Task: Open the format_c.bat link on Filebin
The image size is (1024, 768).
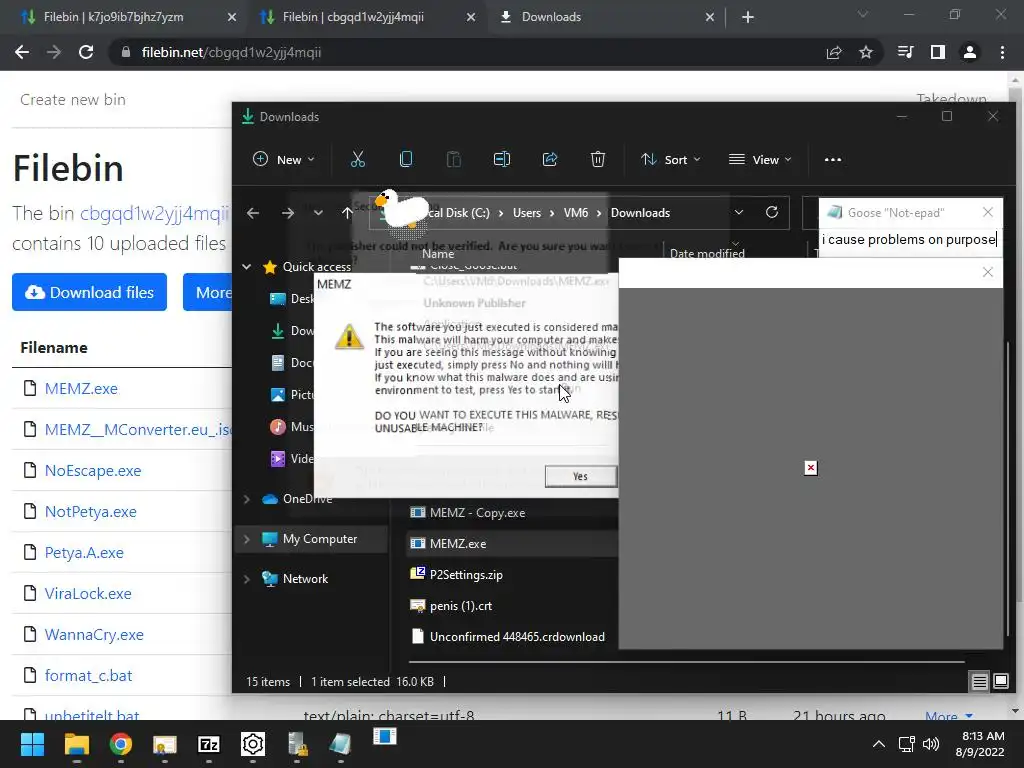Action: click(x=88, y=675)
